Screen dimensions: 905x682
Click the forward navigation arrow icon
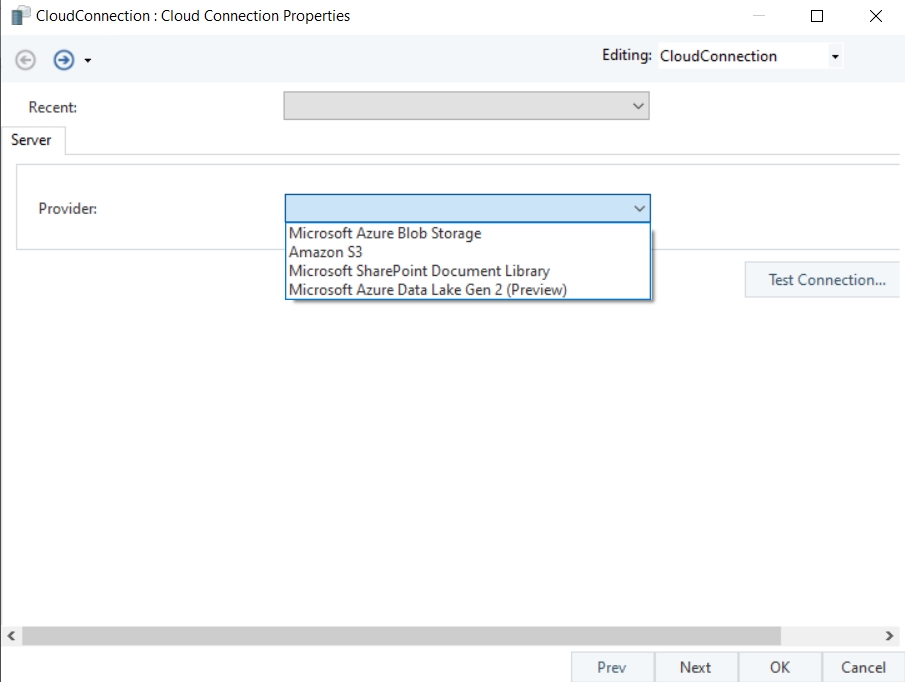tap(64, 60)
